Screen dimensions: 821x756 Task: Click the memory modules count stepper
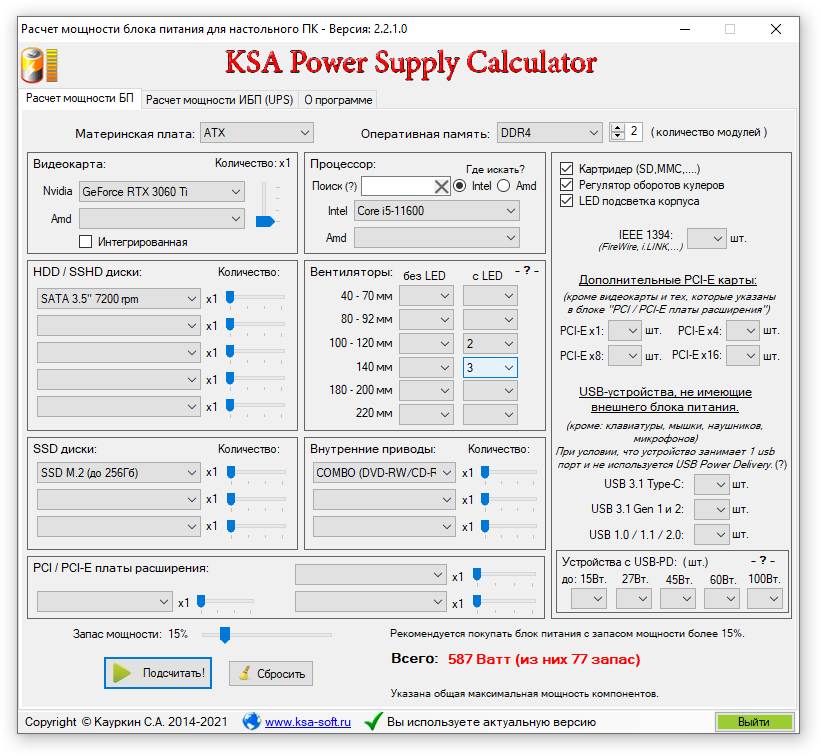(x=617, y=132)
